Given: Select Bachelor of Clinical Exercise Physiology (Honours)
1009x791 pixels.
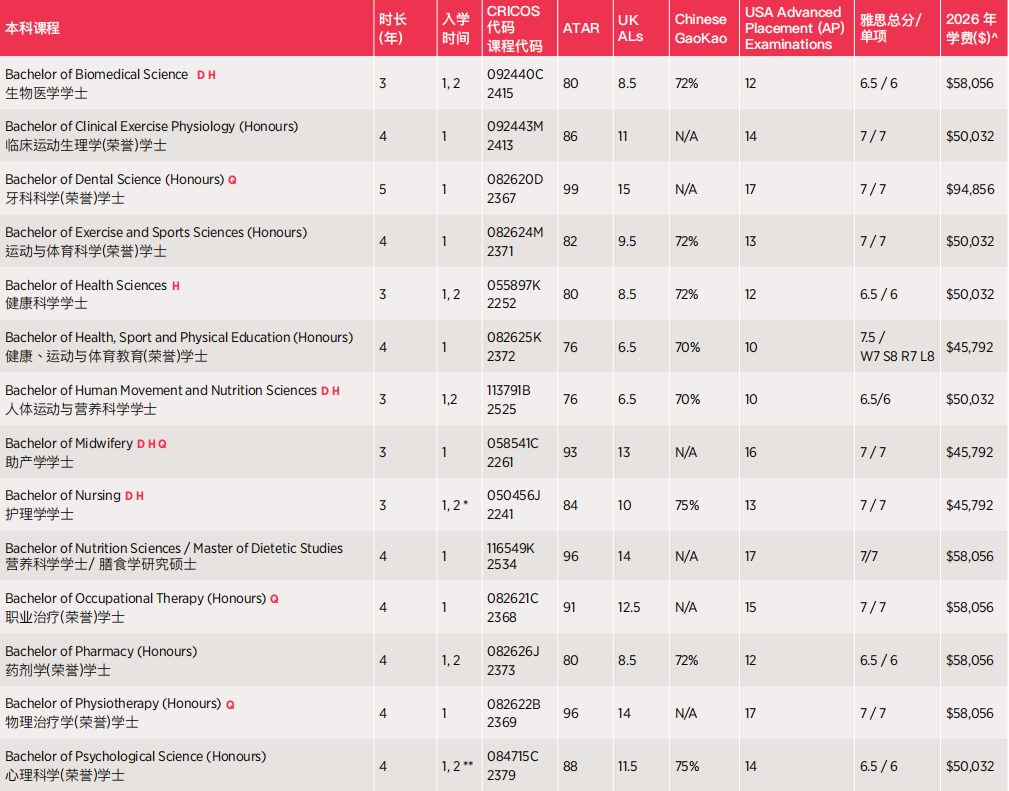Looking at the screenshot, I should coord(152,127).
